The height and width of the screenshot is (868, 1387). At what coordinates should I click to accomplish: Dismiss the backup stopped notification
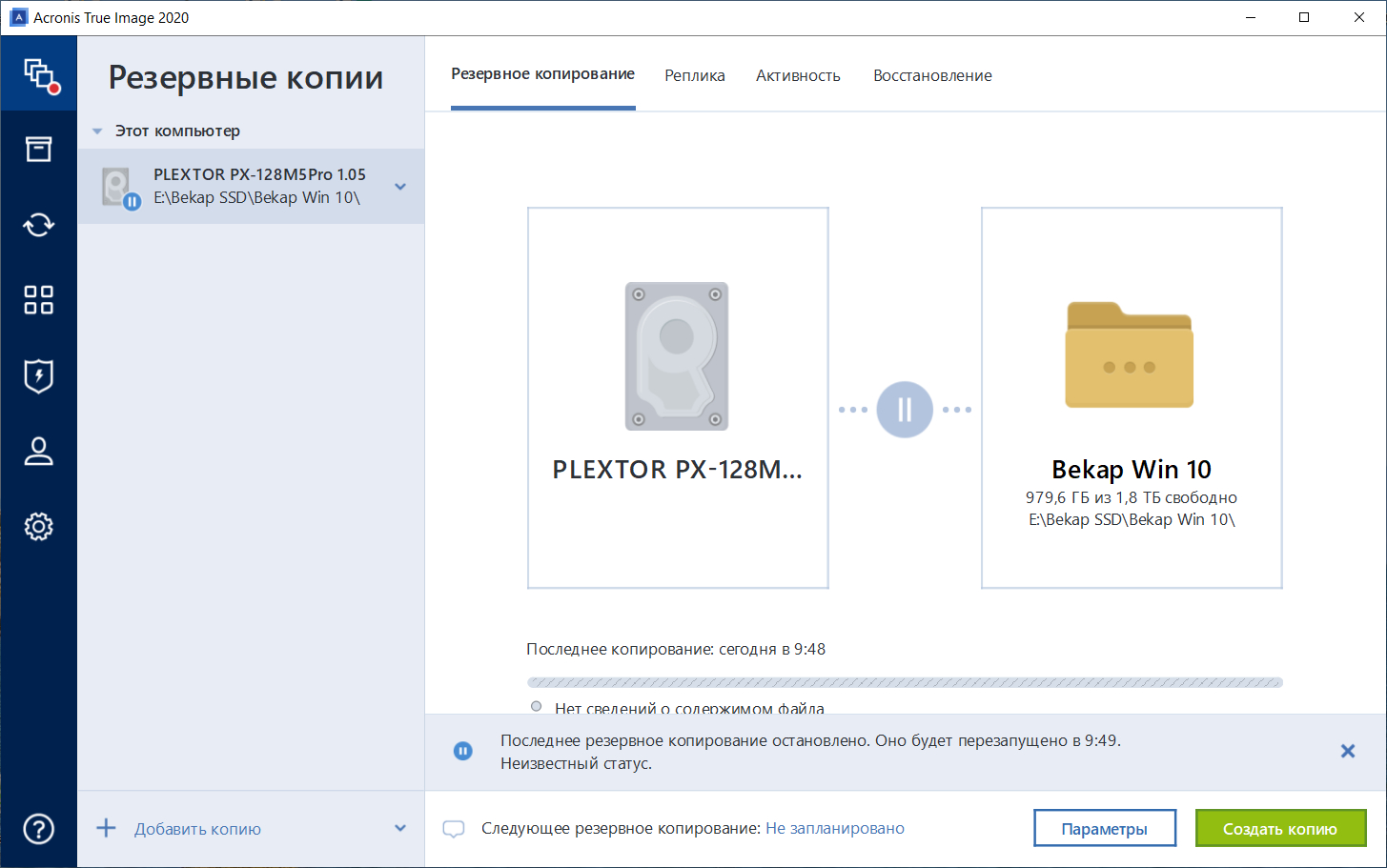(1348, 751)
